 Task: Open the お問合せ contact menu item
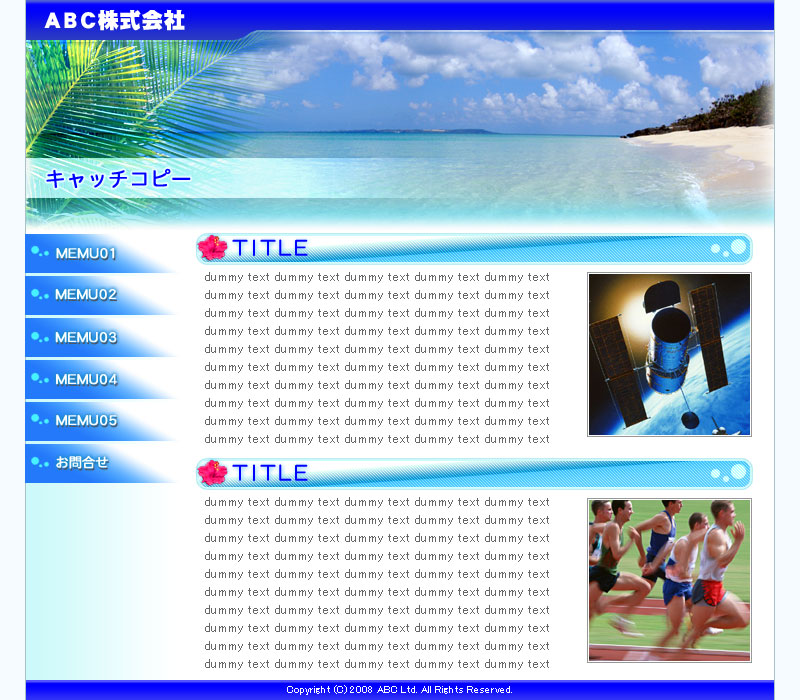click(101, 463)
